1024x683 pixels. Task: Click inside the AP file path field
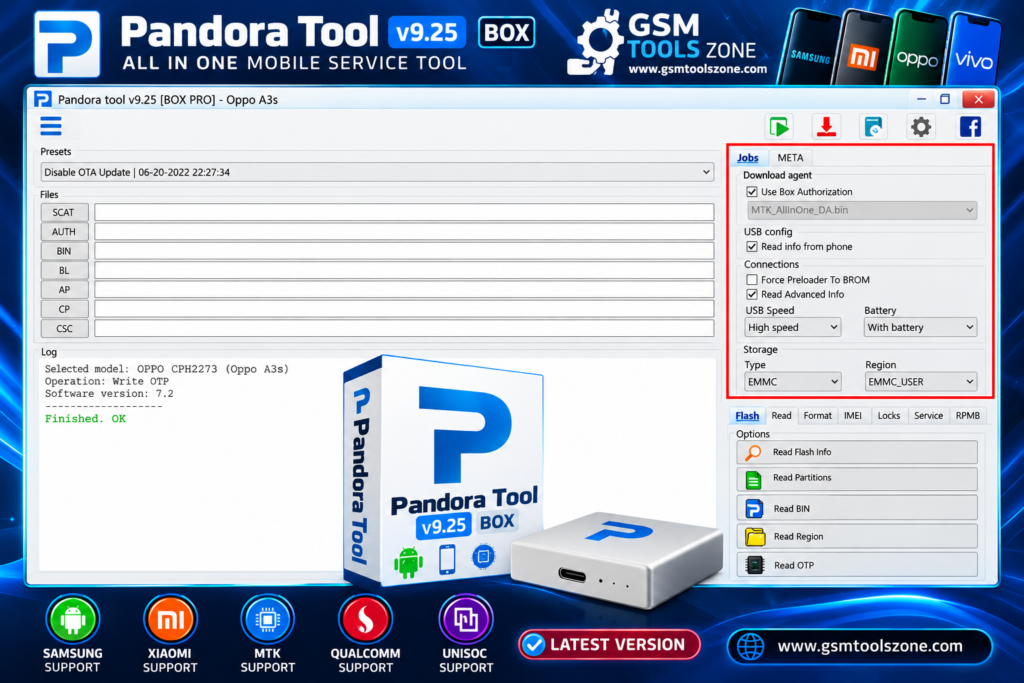[404, 290]
